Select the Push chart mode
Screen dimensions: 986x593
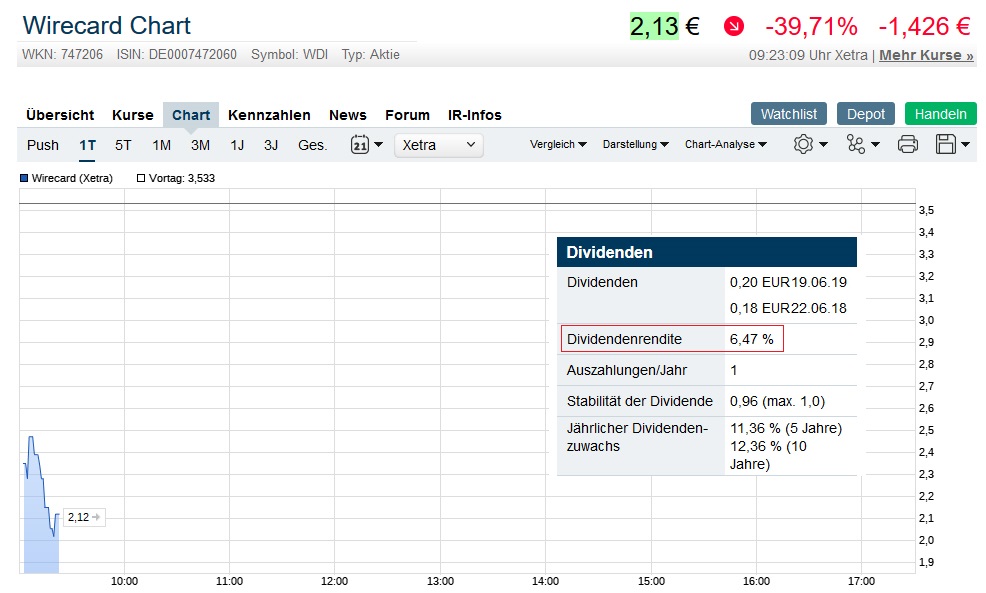click(43, 145)
